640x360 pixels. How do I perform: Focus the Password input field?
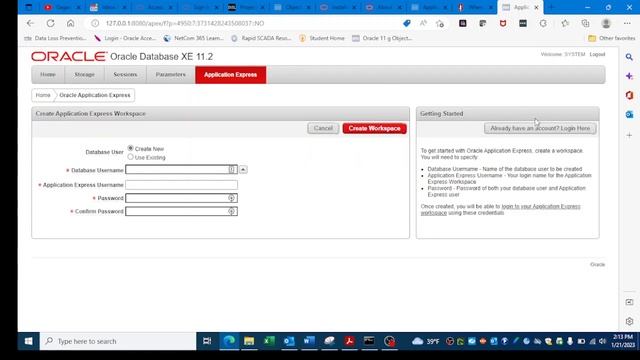point(181,198)
